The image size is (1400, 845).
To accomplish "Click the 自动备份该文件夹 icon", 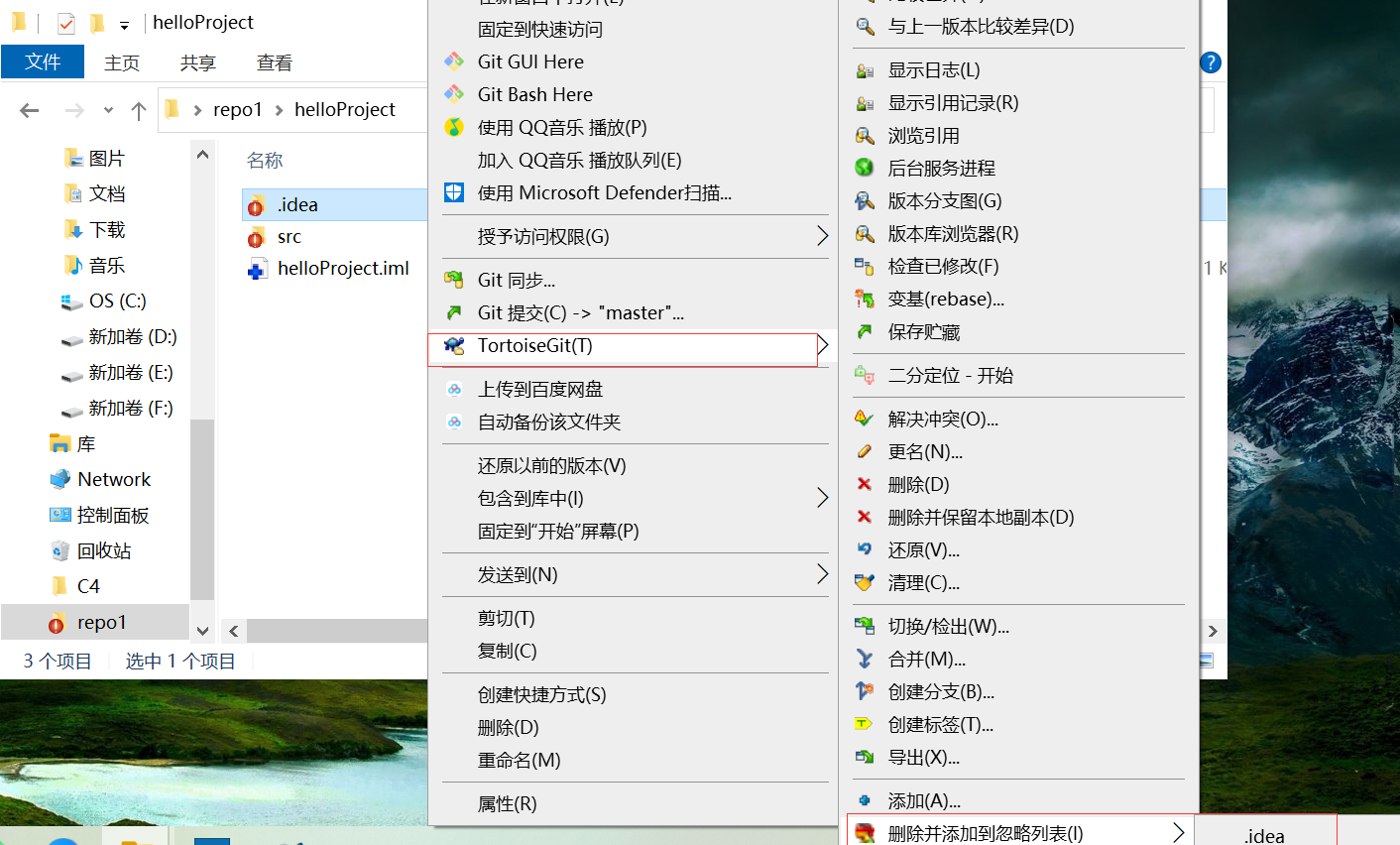I will point(454,422).
